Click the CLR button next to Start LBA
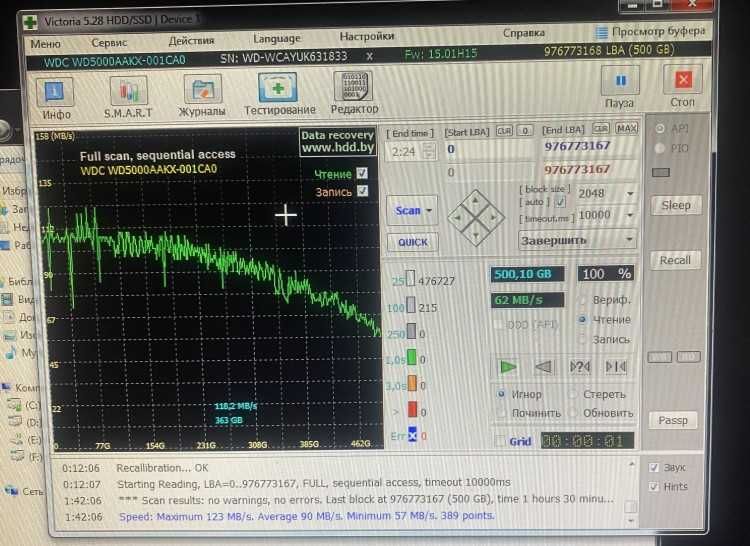The image size is (750, 546). pos(504,131)
